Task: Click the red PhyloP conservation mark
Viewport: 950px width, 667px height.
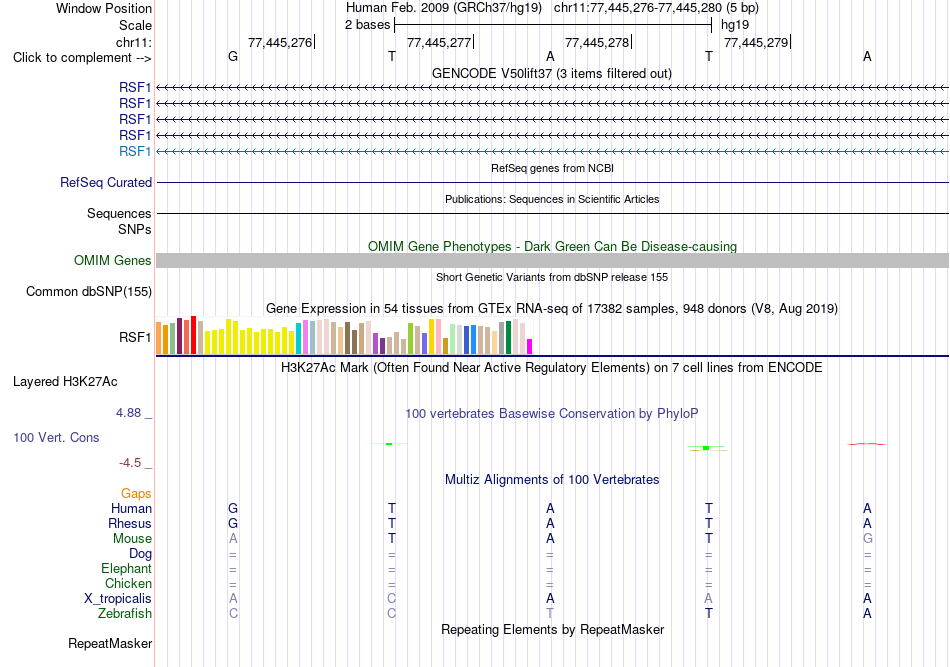Action: click(x=867, y=444)
